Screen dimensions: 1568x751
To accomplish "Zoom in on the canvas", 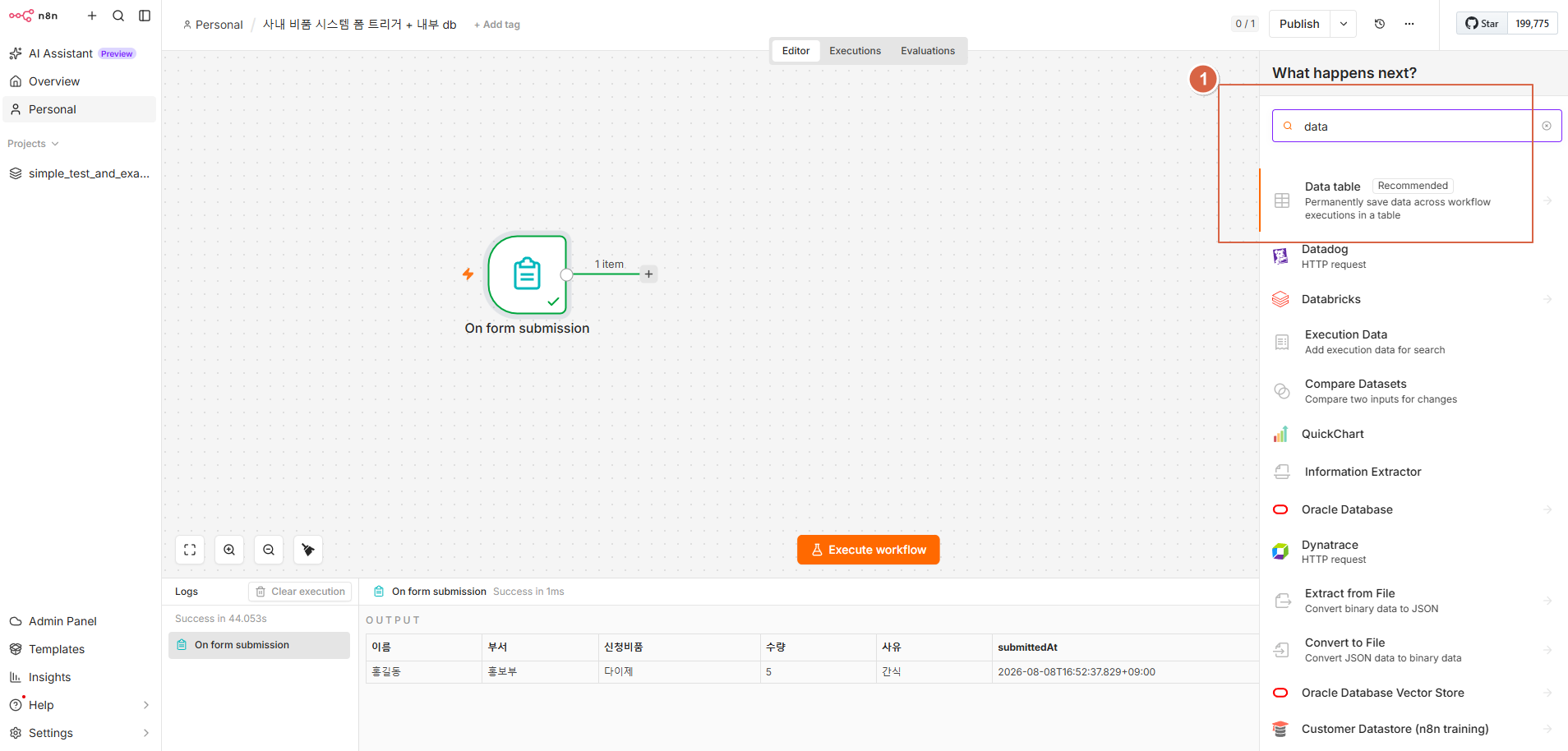I will click(229, 550).
